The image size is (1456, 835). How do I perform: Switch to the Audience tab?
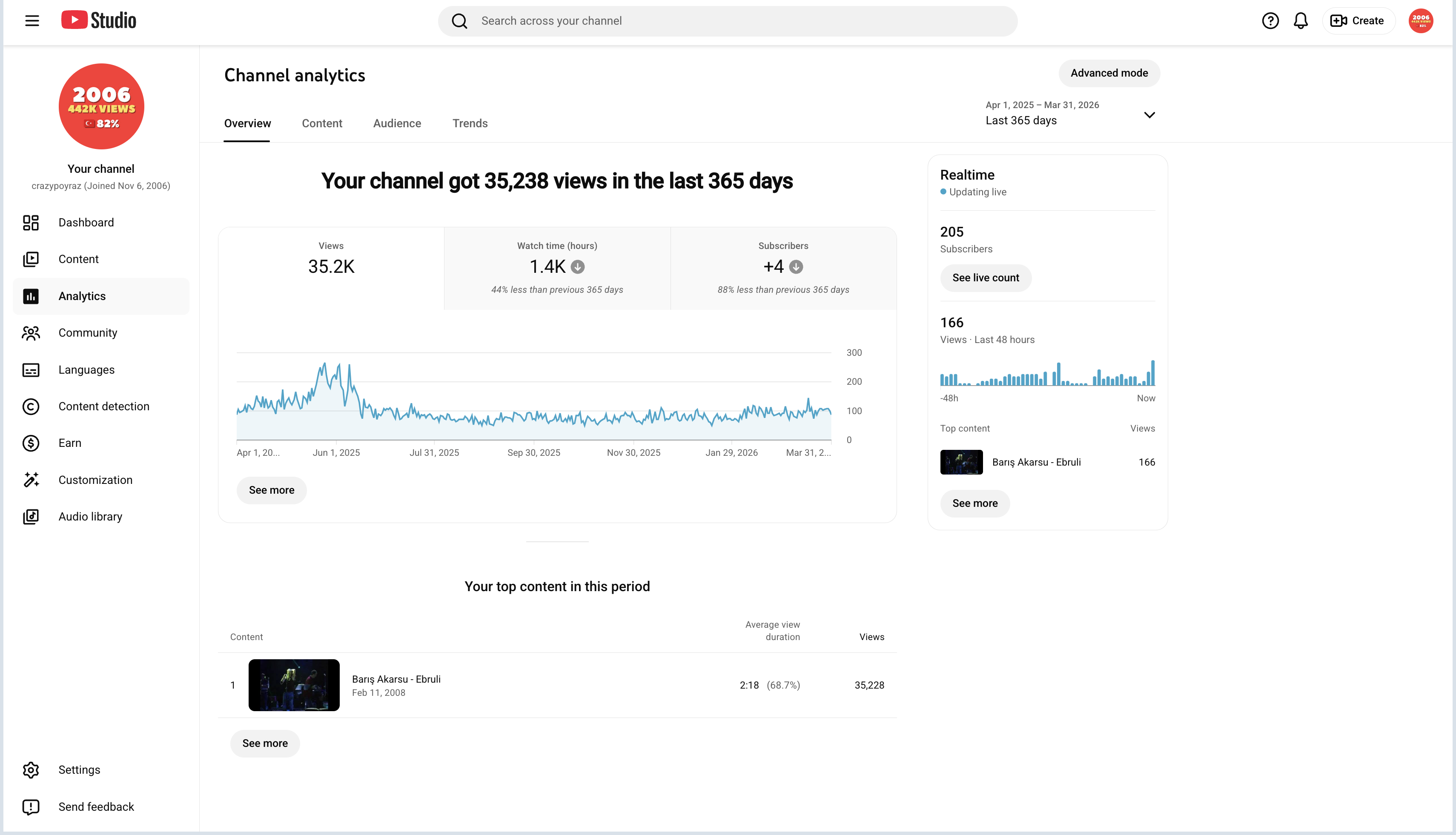pos(397,123)
